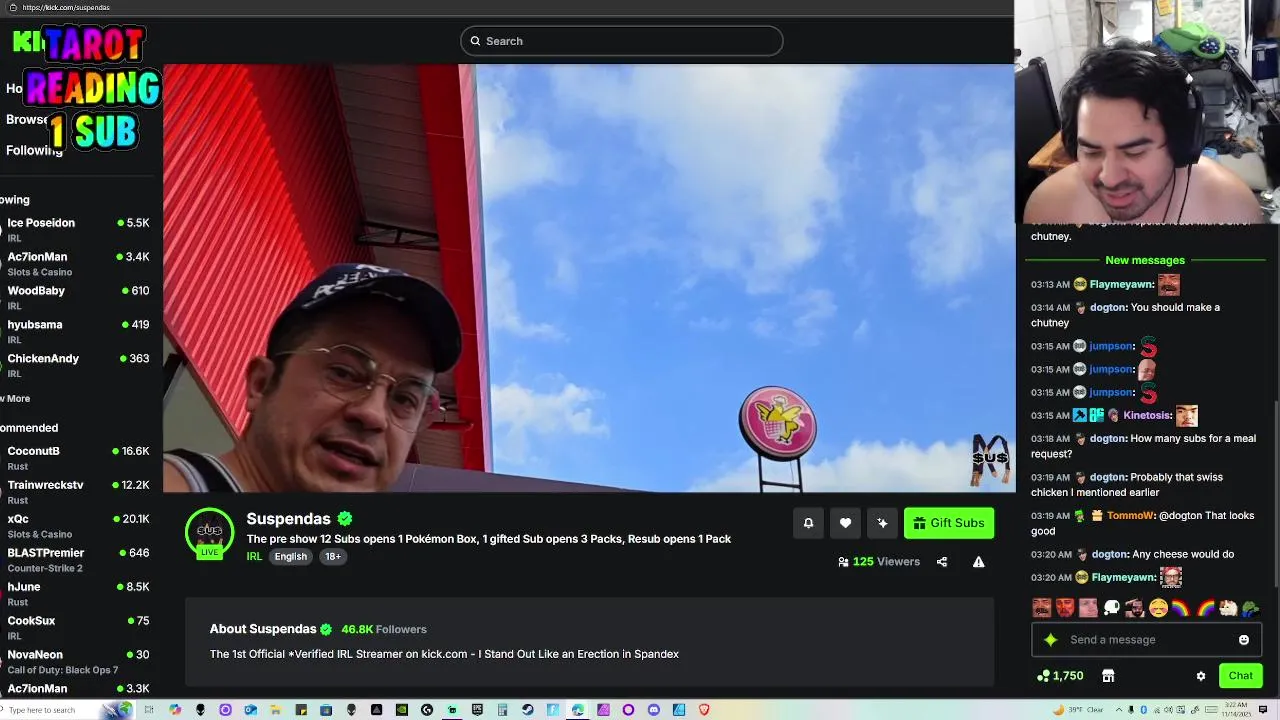Select the thought bubble quick emote
The image size is (1280, 720).
1111,607
